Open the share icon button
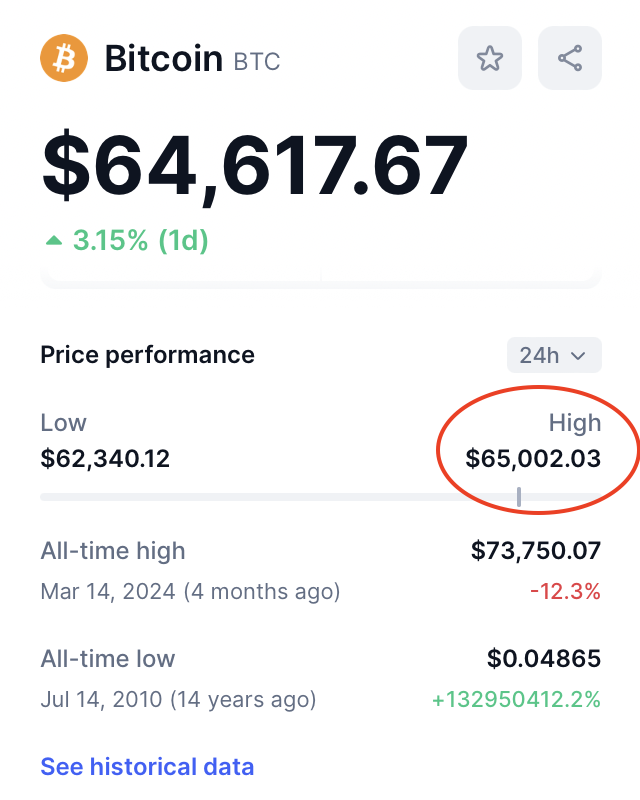 (570, 59)
